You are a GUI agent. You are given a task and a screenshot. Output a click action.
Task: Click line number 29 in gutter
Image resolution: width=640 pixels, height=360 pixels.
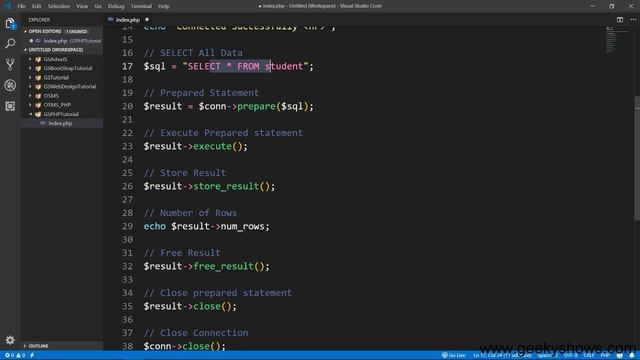point(127,226)
